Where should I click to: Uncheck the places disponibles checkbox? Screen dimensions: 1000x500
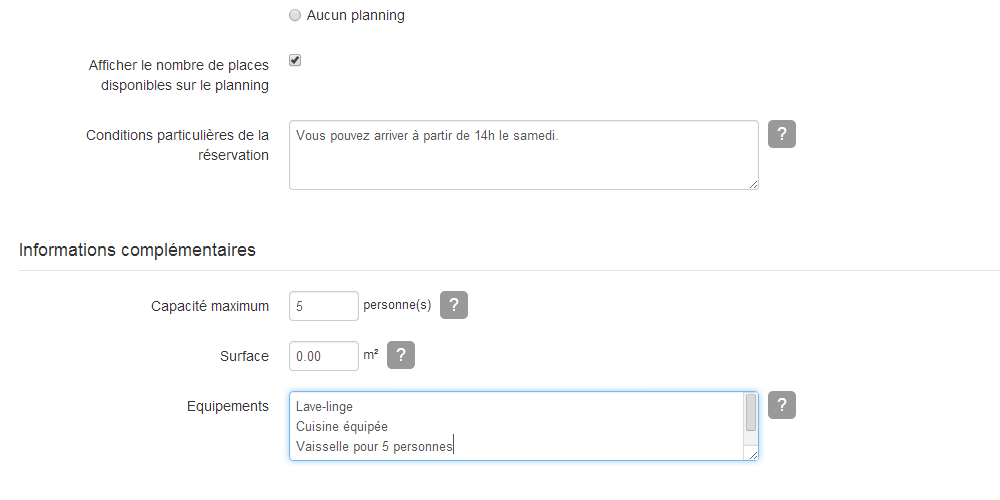coord(295,61)
